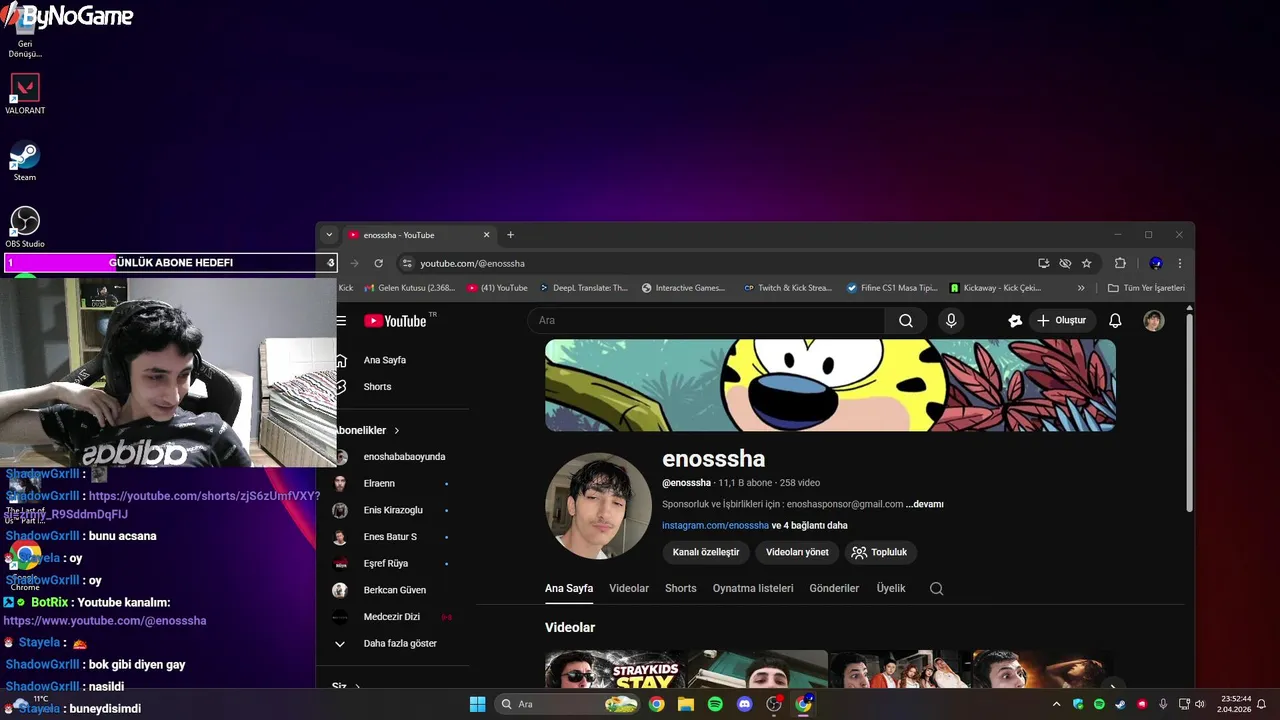Open the Steam tray icon
This screenshot has height=720, width=1280.
coord(1120,704)
